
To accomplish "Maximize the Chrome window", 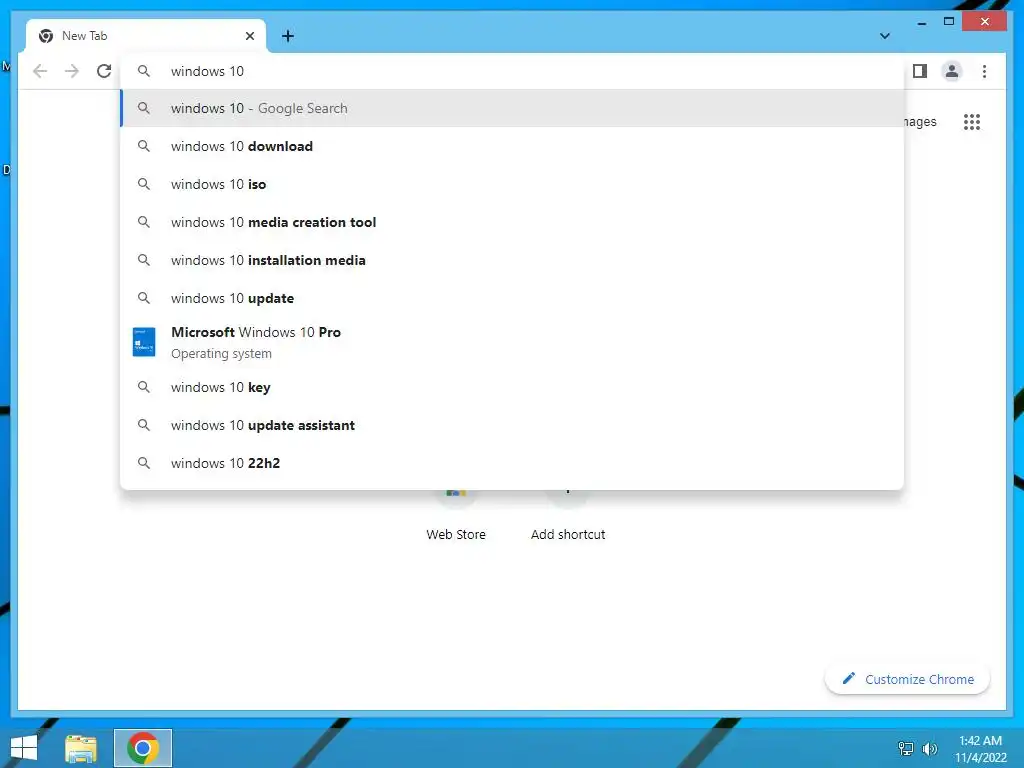I will 949,22.
